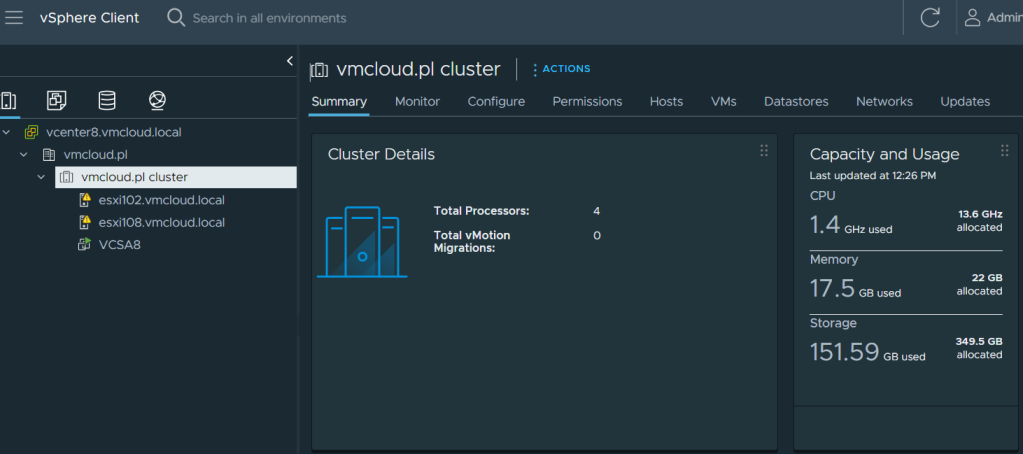Collapse the vmcloud.pl datacenter node

(x=24, y=155)
